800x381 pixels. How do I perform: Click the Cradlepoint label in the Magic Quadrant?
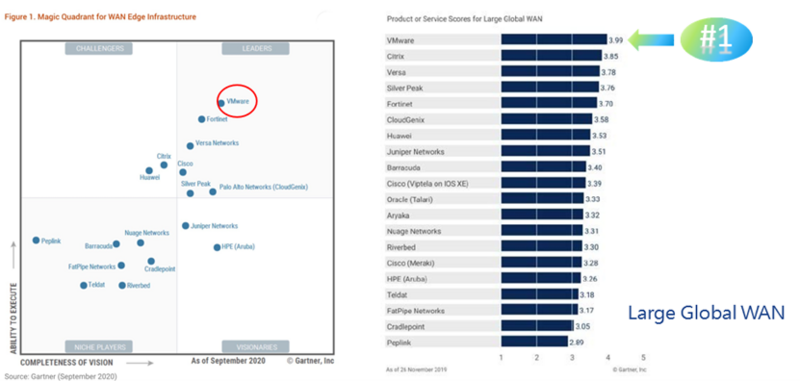[x=160, y=269]
